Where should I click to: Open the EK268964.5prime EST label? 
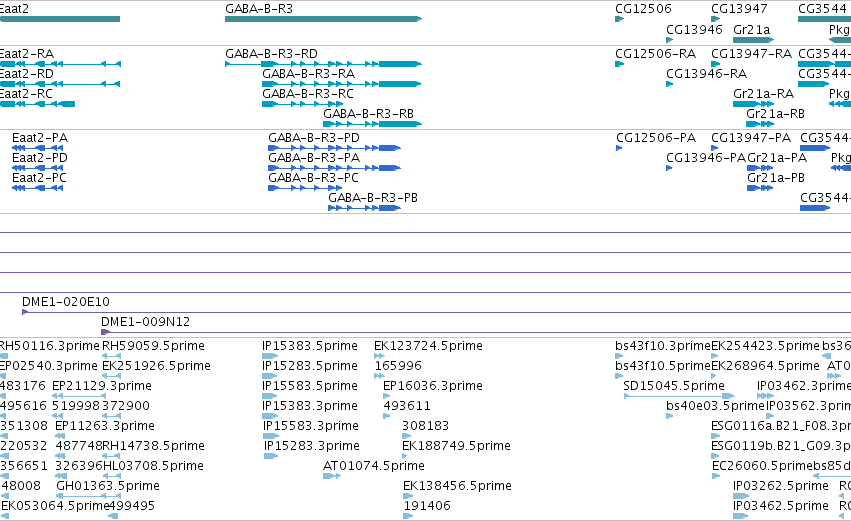[765, 366]
